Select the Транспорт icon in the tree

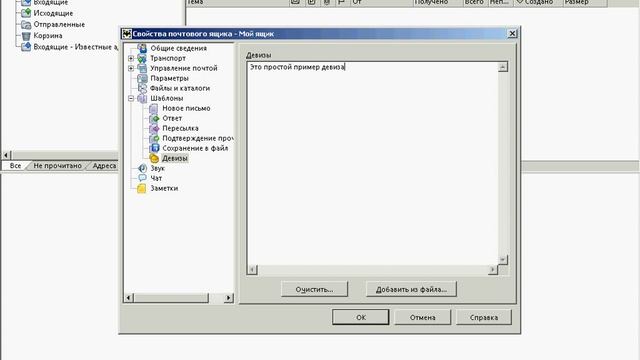point(142,58)
